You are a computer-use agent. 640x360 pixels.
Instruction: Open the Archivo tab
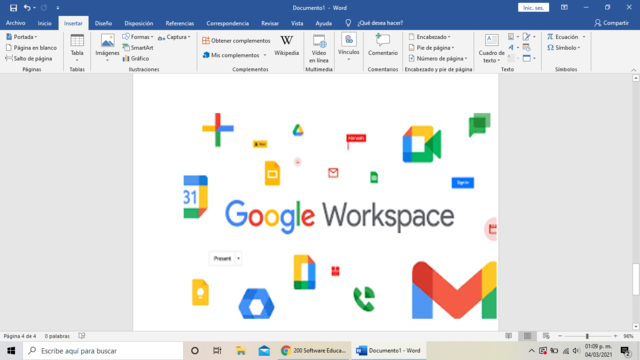click(x=16, y=23)
